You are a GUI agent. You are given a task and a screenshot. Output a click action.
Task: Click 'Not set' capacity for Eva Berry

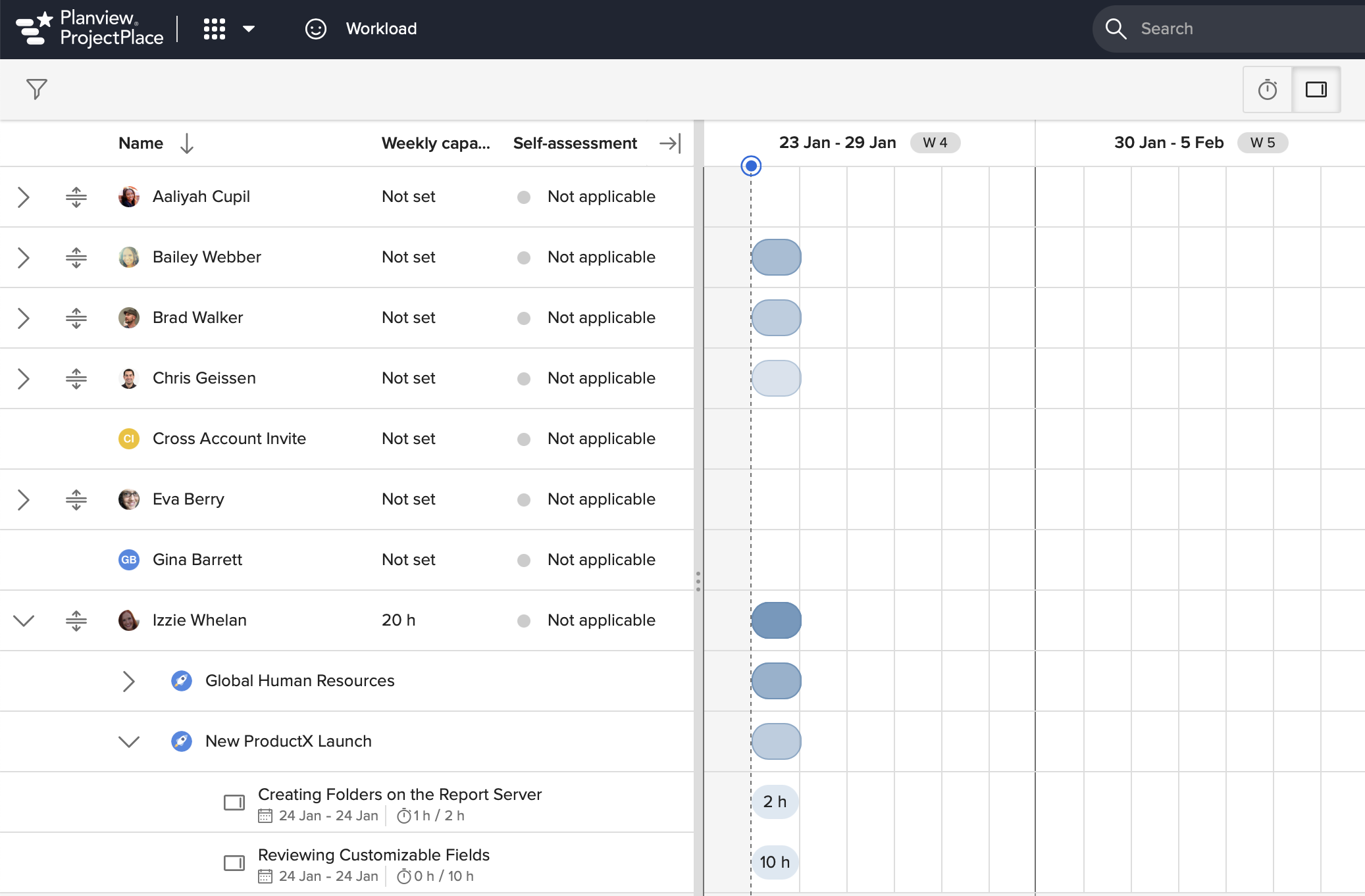tap(408, 499)
